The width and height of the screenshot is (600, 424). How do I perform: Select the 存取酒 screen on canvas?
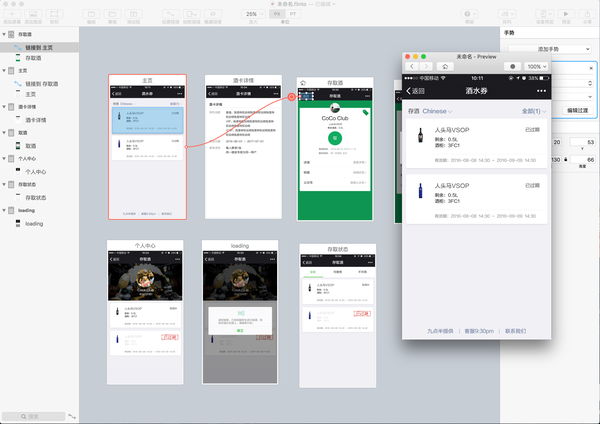335,149
